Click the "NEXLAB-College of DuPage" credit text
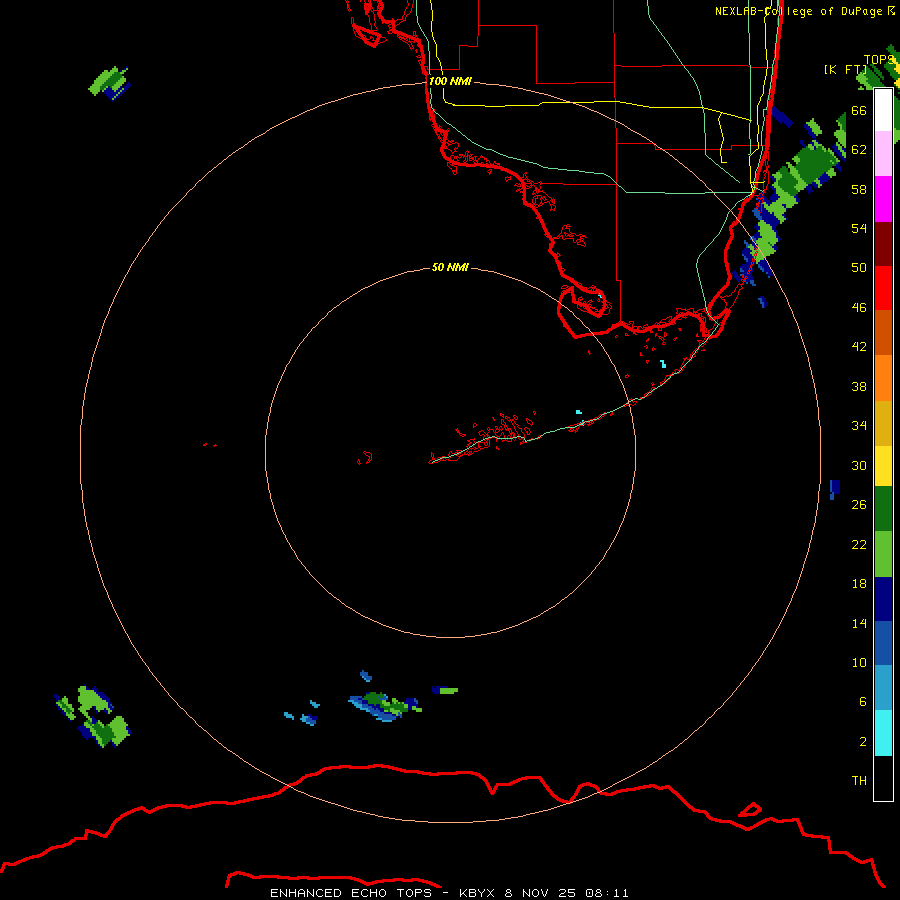Viewport: 900px width, 900px height. (x=798, y=11)
